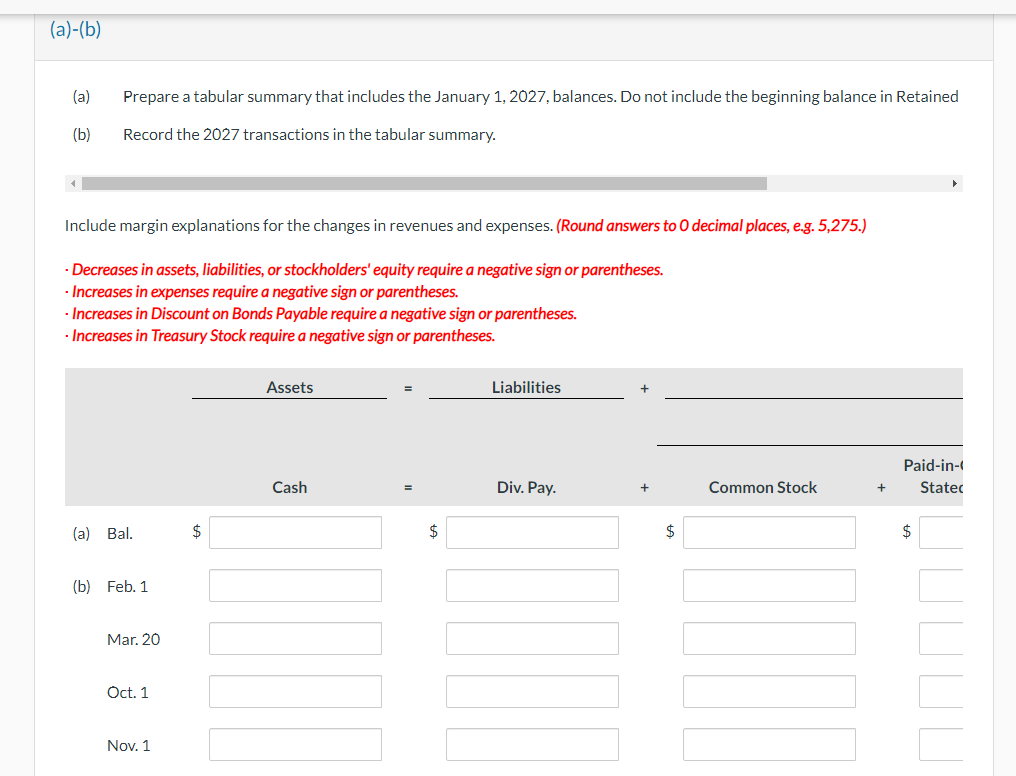Screen dimensions: 1016x776
Task: Click the Common Stock input for Oct. 1
Action: tap(769, 691)
